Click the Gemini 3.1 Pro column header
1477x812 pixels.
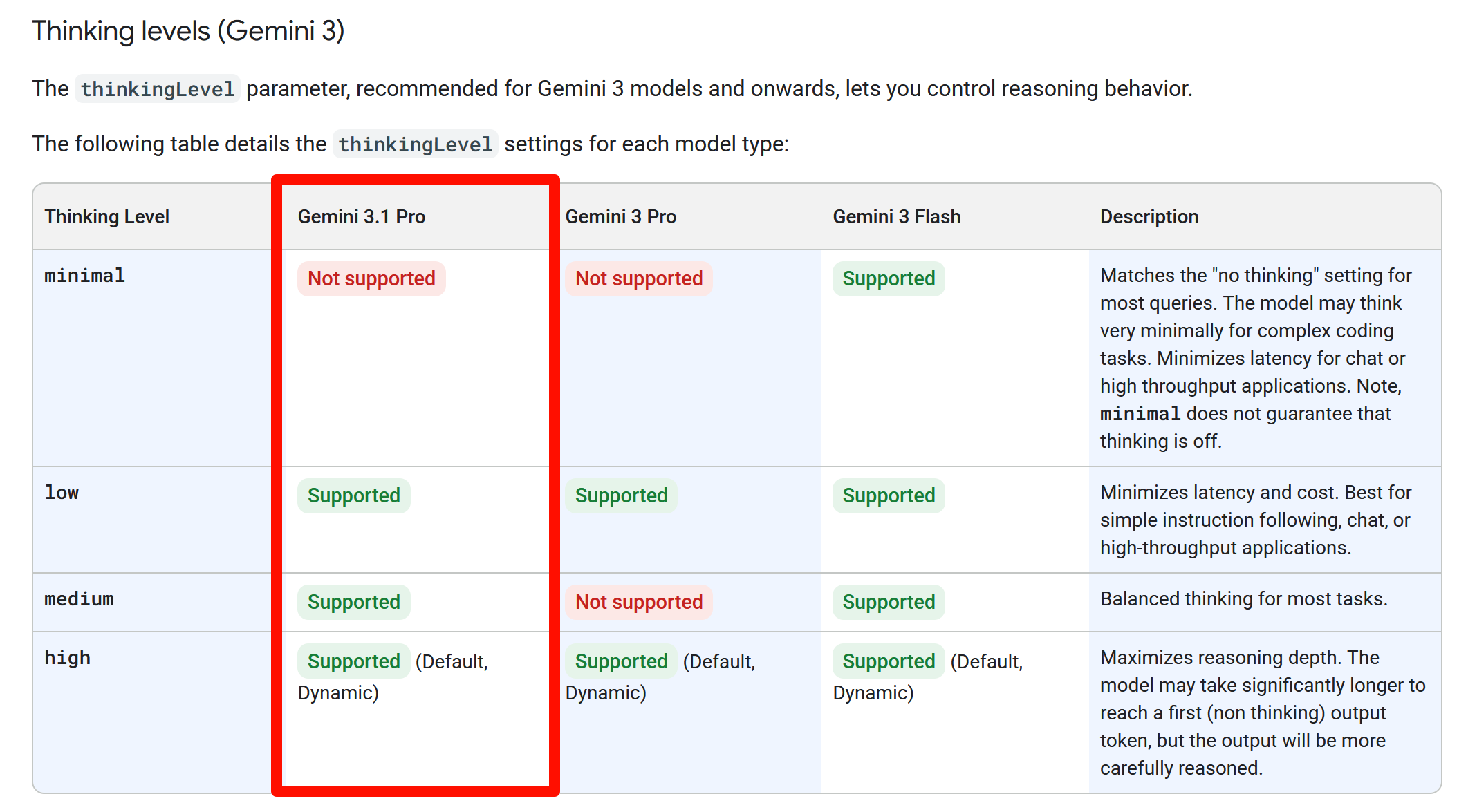tap(361, 217)
